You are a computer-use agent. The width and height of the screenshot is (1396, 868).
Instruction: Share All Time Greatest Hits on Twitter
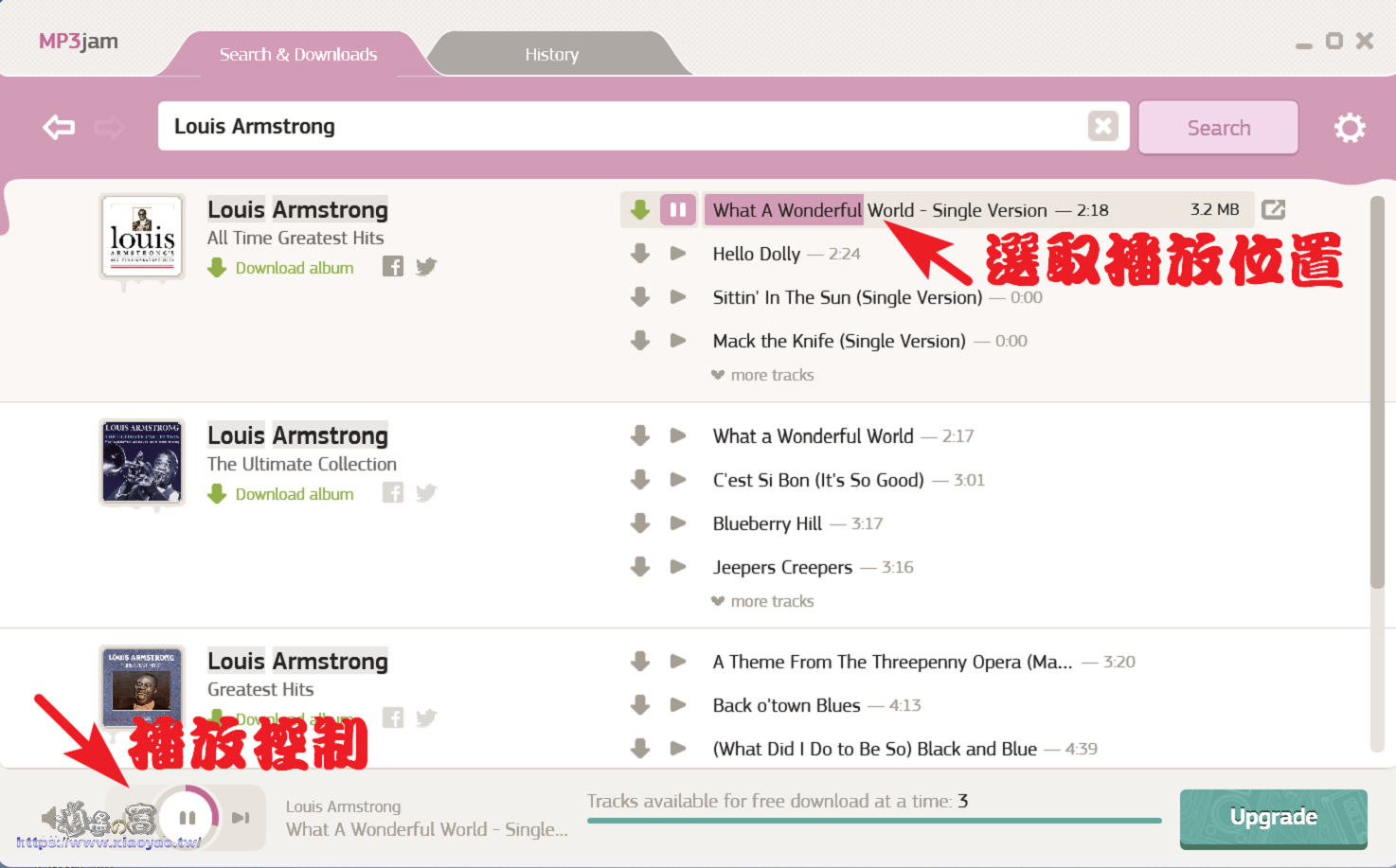click(x=426, y=267)
